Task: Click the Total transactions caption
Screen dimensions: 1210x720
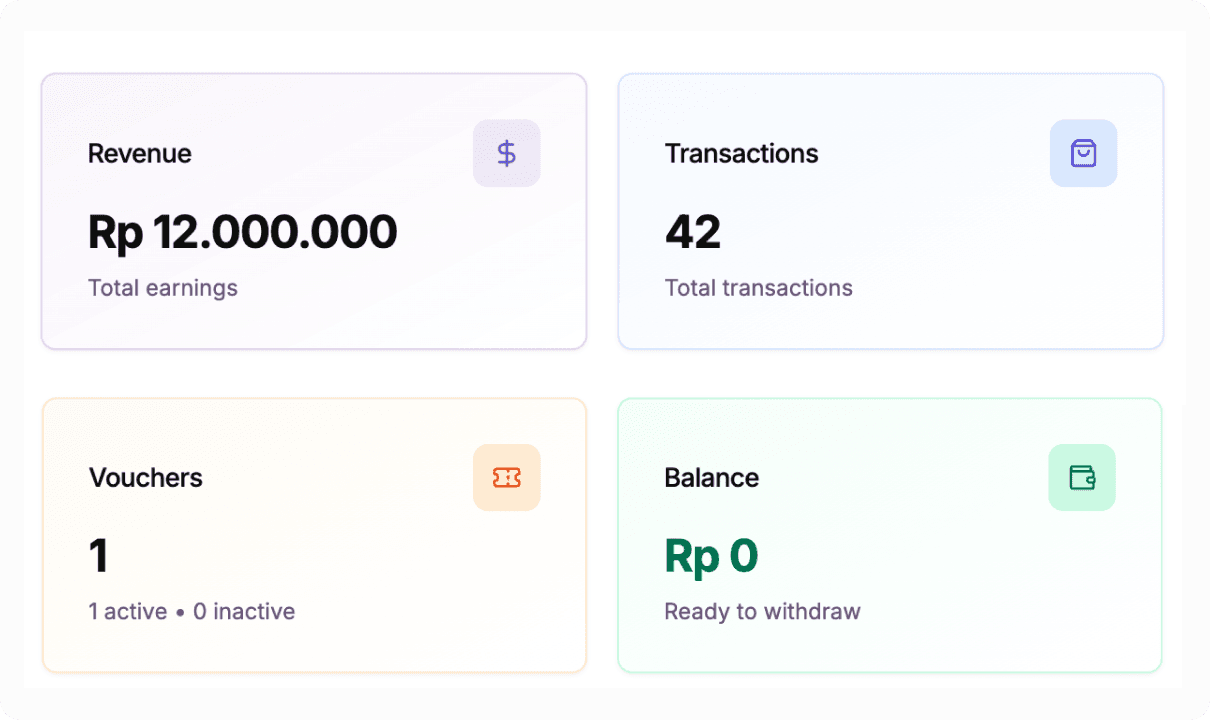Action: tap(758, 288)
